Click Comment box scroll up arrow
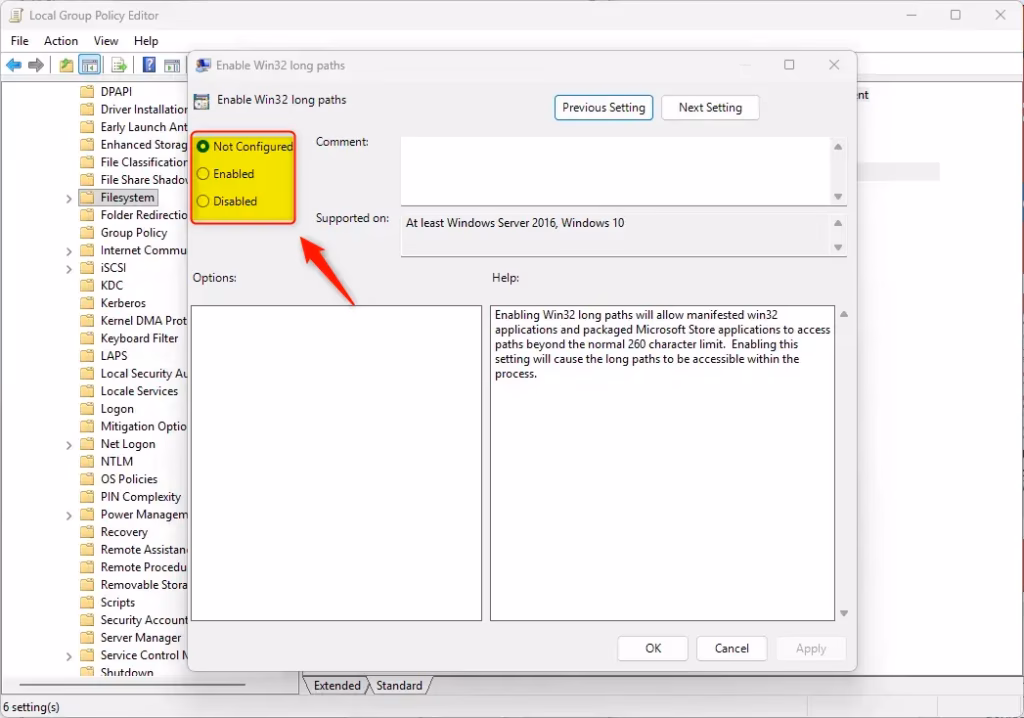Screen dimensions: 1024x718 (x=838, y=146)
